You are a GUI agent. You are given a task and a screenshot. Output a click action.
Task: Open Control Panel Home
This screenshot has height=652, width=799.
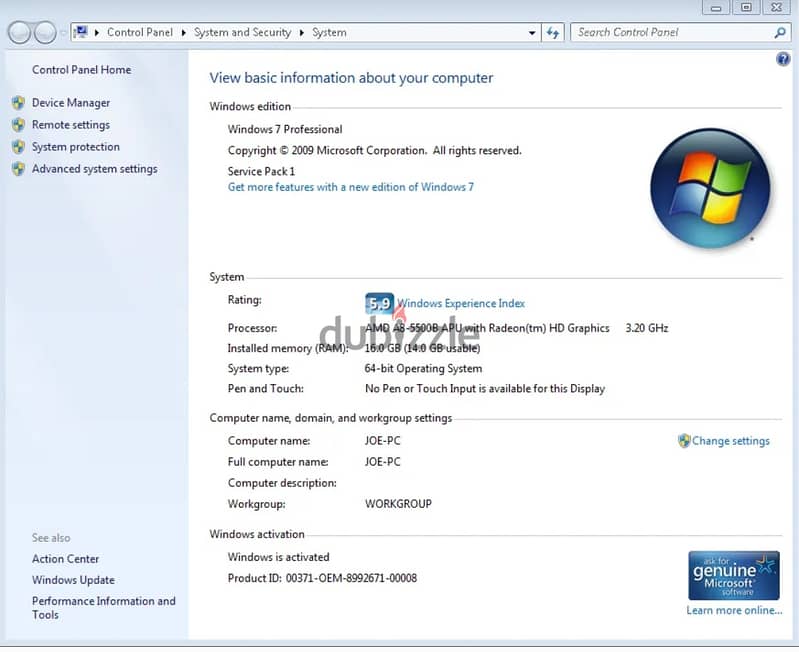coord(82,70)
